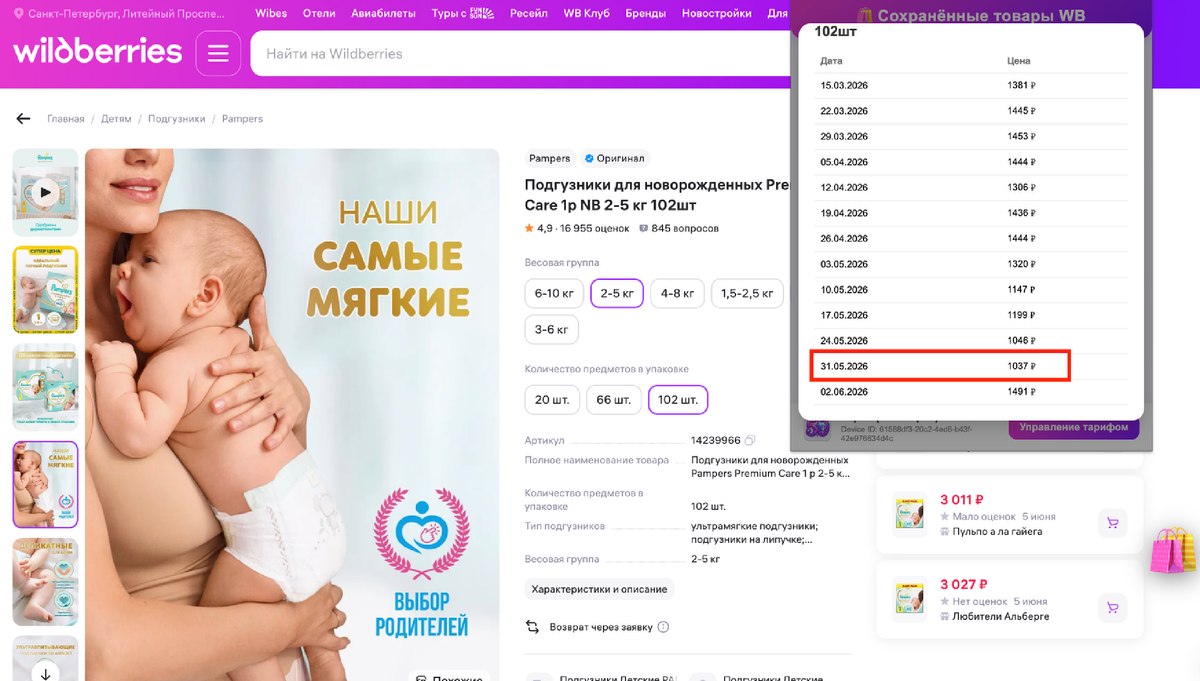The image size is (1200, 681).
Task: Select pack size 20 шт.
Action: (552, 400)
